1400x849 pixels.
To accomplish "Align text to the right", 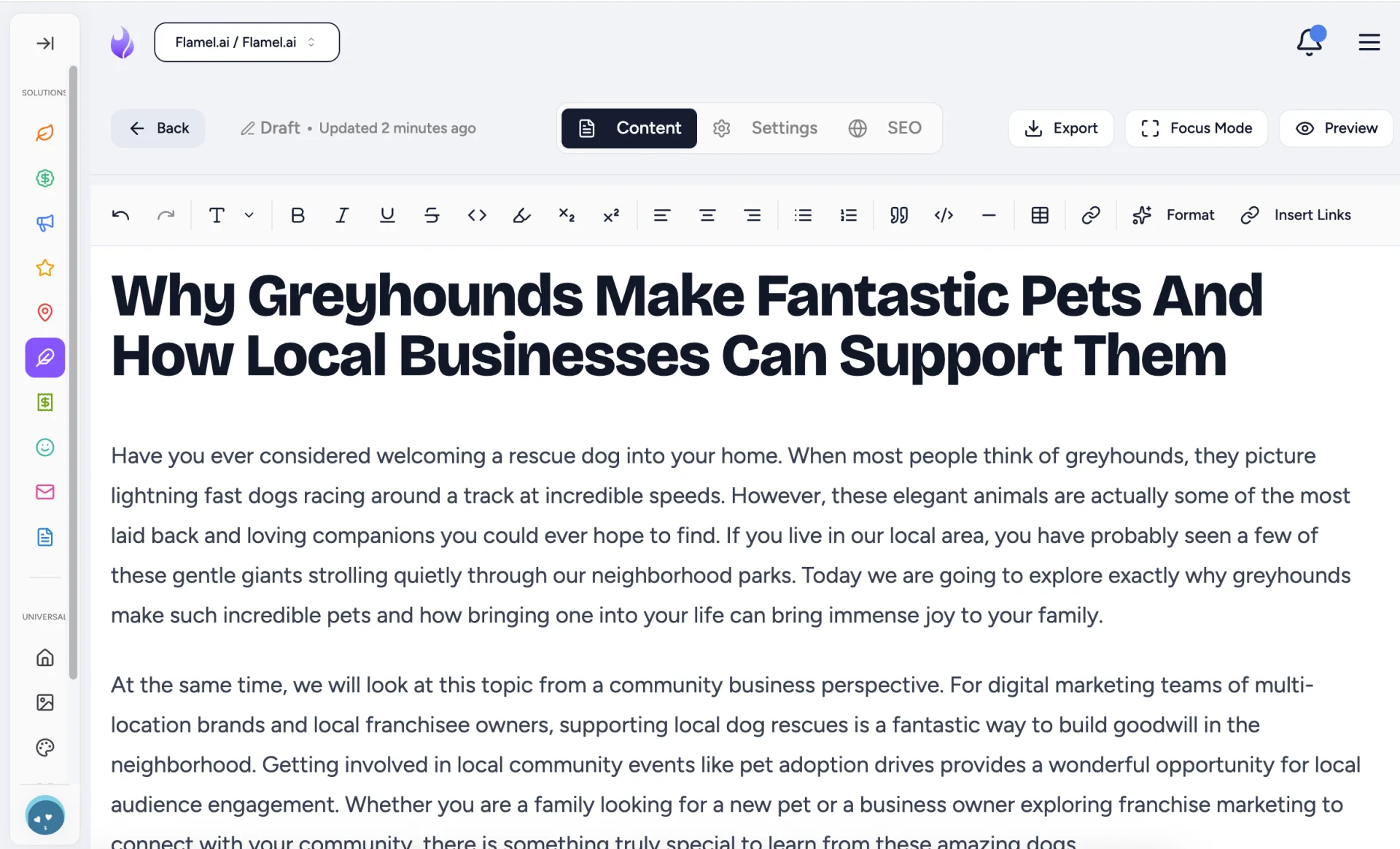I will click(x=752, y=215).
